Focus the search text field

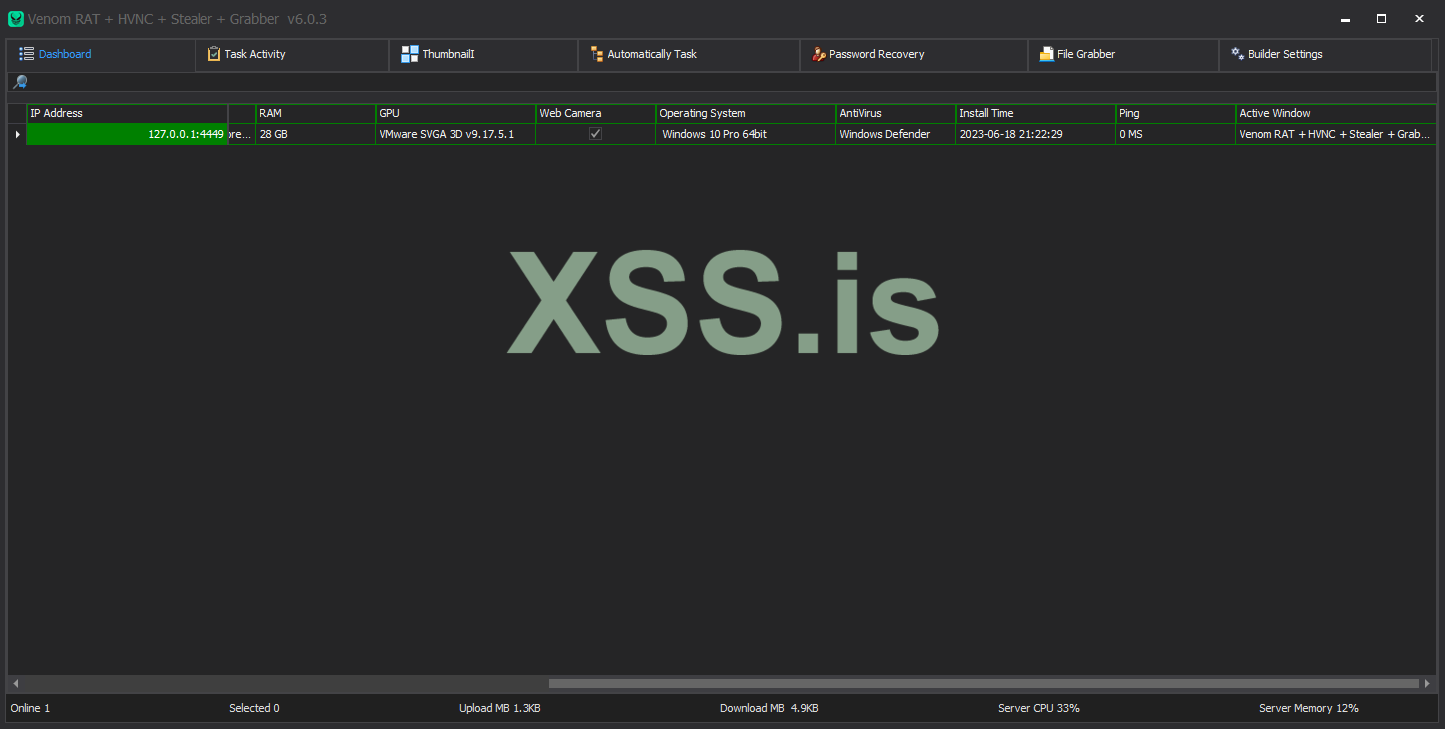point(732,82)
